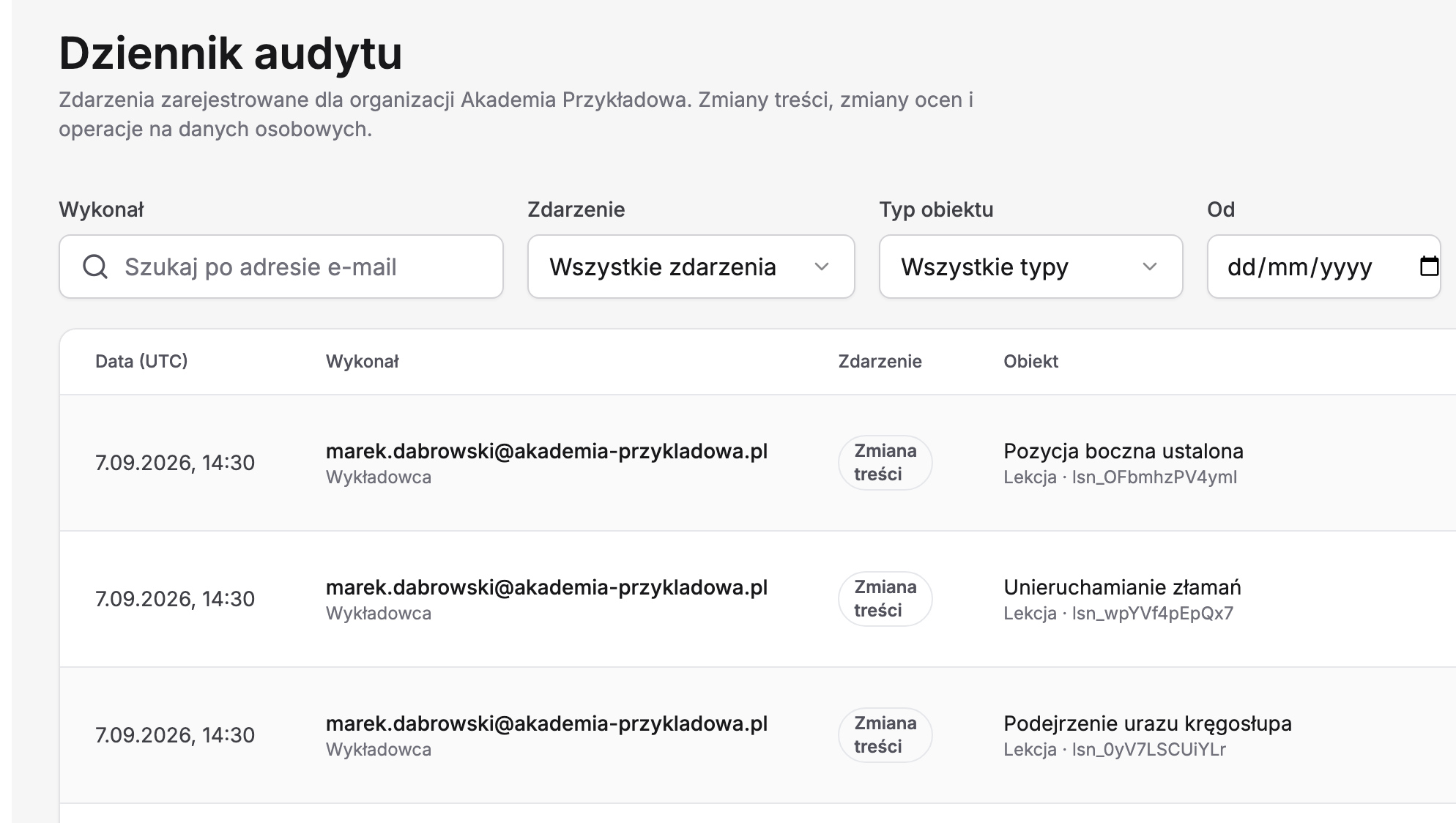
Task: Click the magnifier icon in the email search field
Action: (x=95, y=267)
